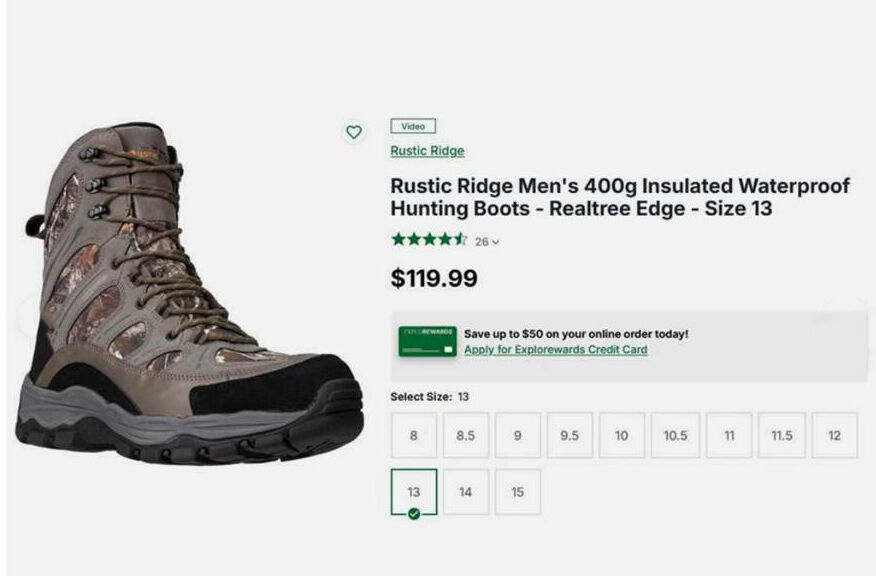Open the Rustic Ridge brand link
The height and width of the screenshot is (576, 876).
(427, 151)
